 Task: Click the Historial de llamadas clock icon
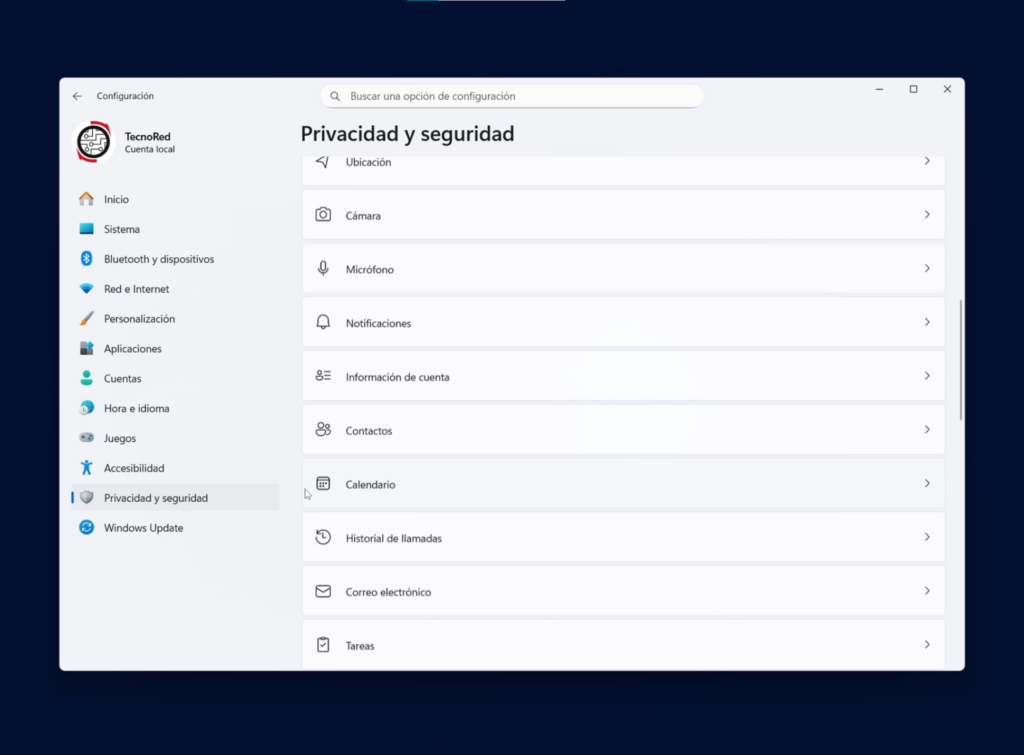(x=323, y=537)
